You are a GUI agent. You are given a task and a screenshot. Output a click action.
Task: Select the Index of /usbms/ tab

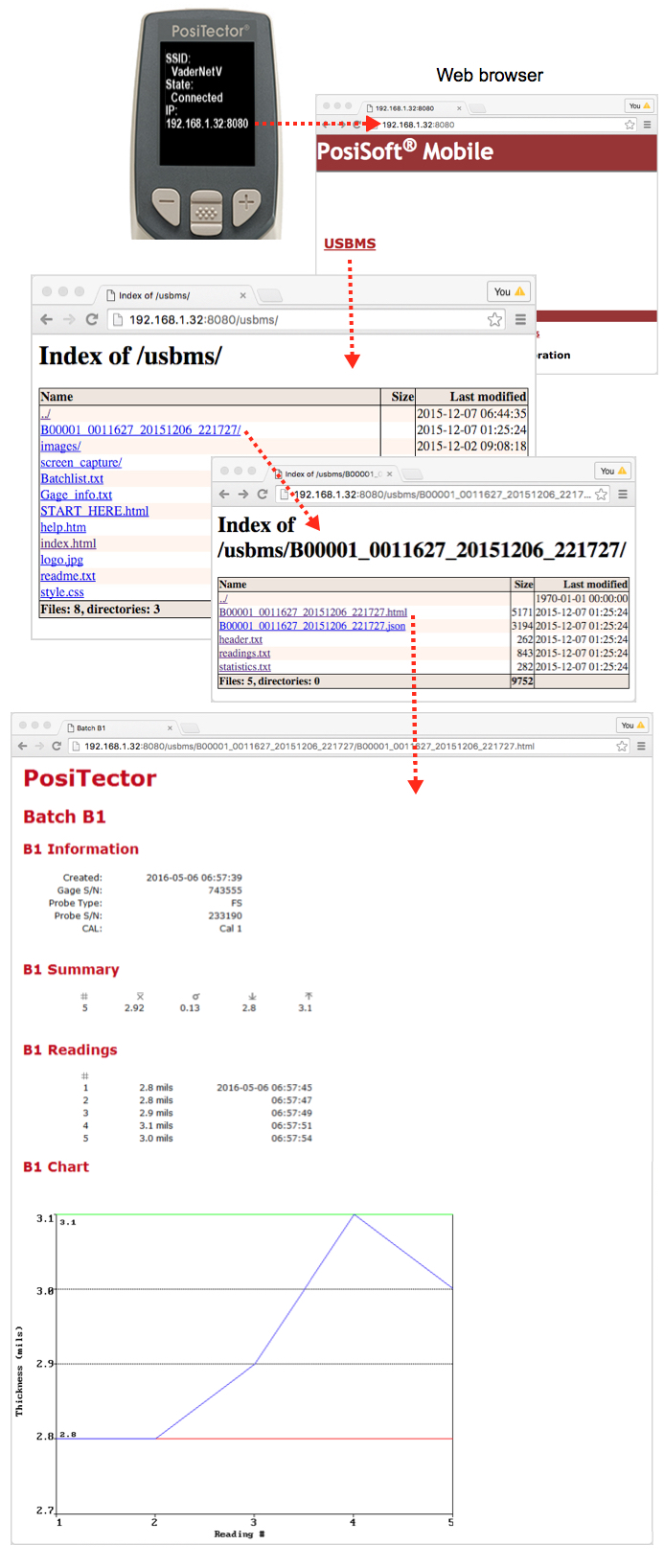(174, 295)
